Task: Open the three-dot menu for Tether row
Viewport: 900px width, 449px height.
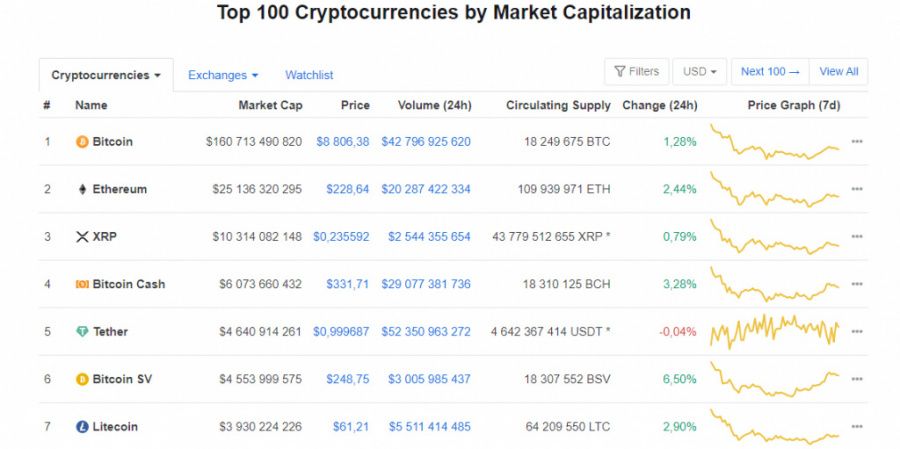Action: (x=857, y=332)
